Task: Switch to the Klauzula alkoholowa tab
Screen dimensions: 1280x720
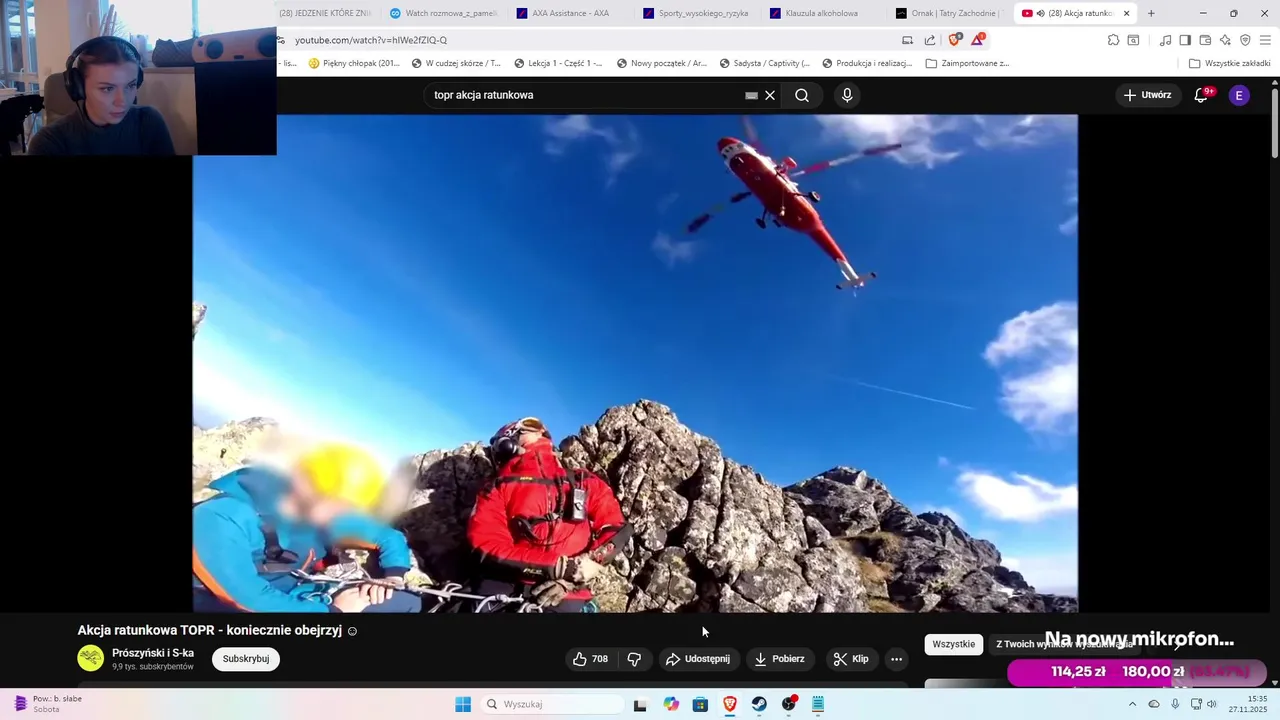Action: pyautogui.click(x=822, y=13)
